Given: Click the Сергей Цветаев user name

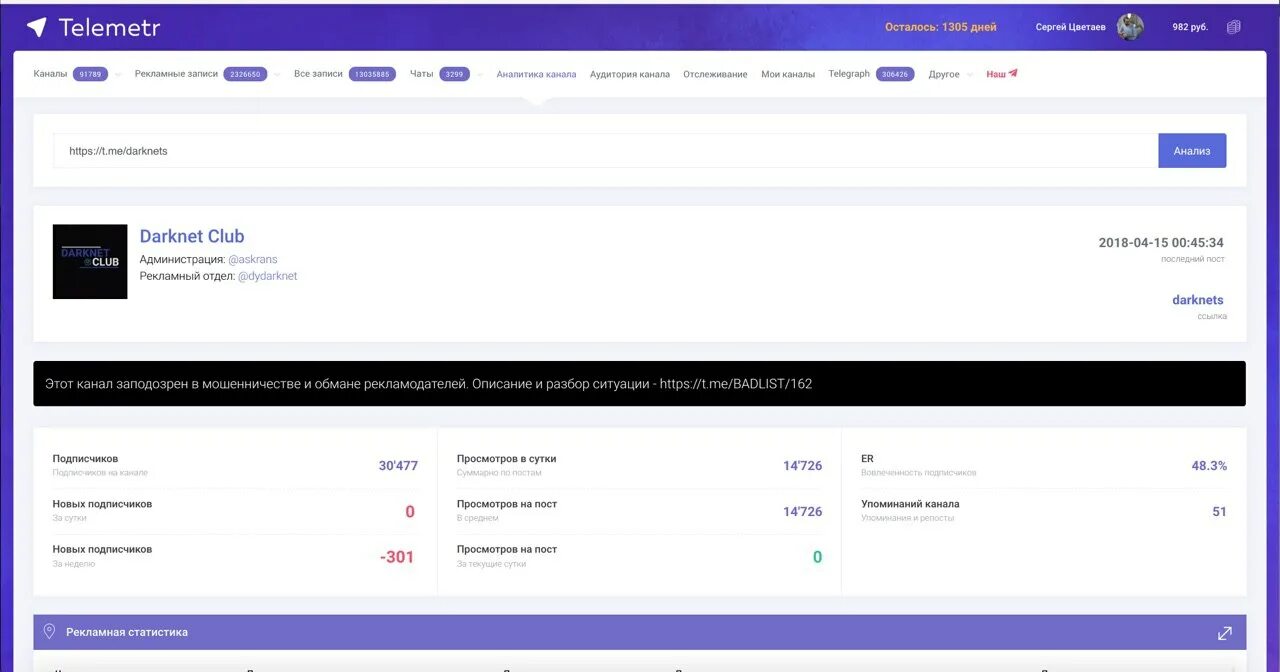Looking at the screenshot, I should click(1071, 27).
